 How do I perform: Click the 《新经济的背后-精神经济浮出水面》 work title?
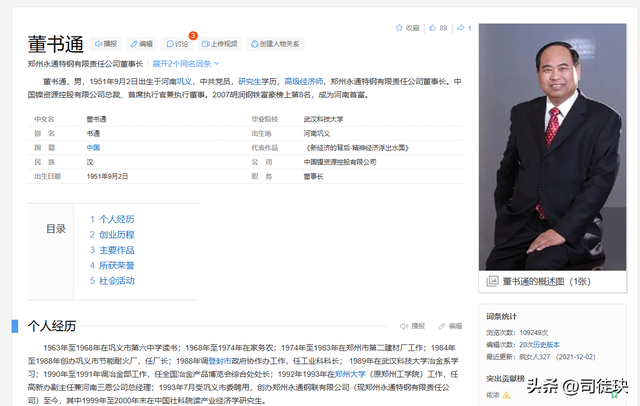(x=357, y=148)
